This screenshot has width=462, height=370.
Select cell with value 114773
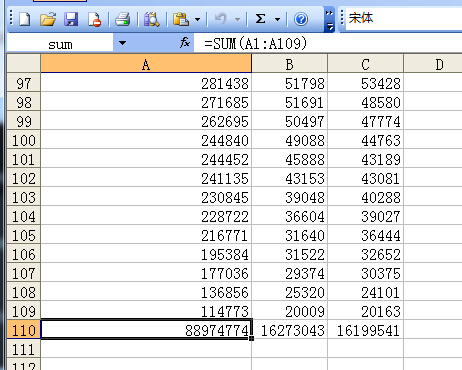coord(146,311)
